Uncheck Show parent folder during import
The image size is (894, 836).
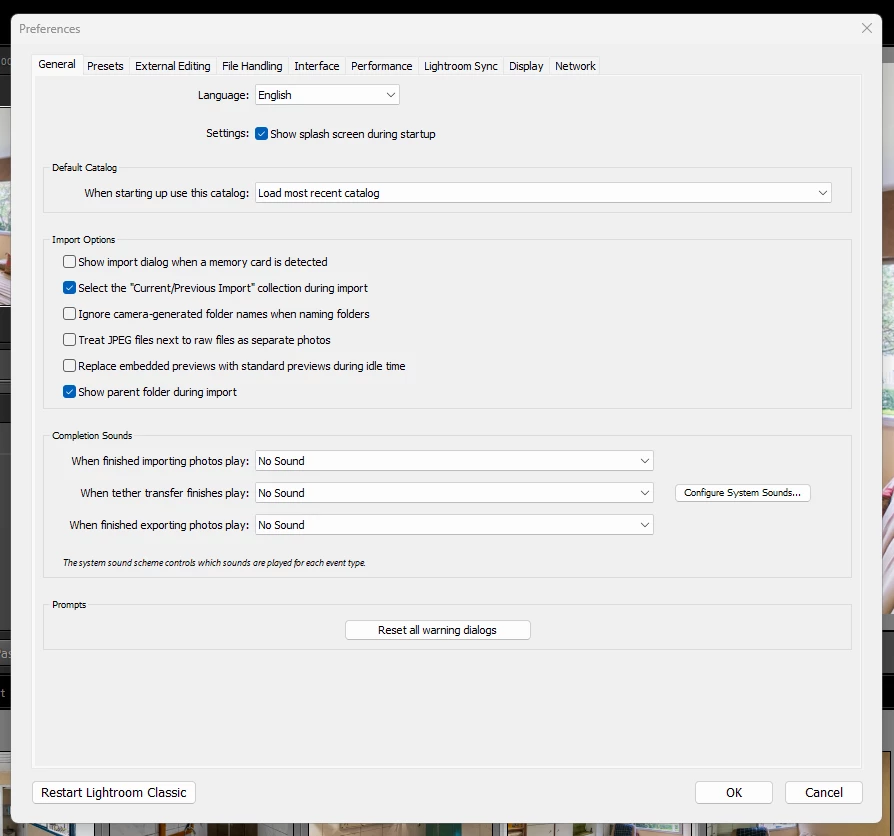tap(70, 392)
